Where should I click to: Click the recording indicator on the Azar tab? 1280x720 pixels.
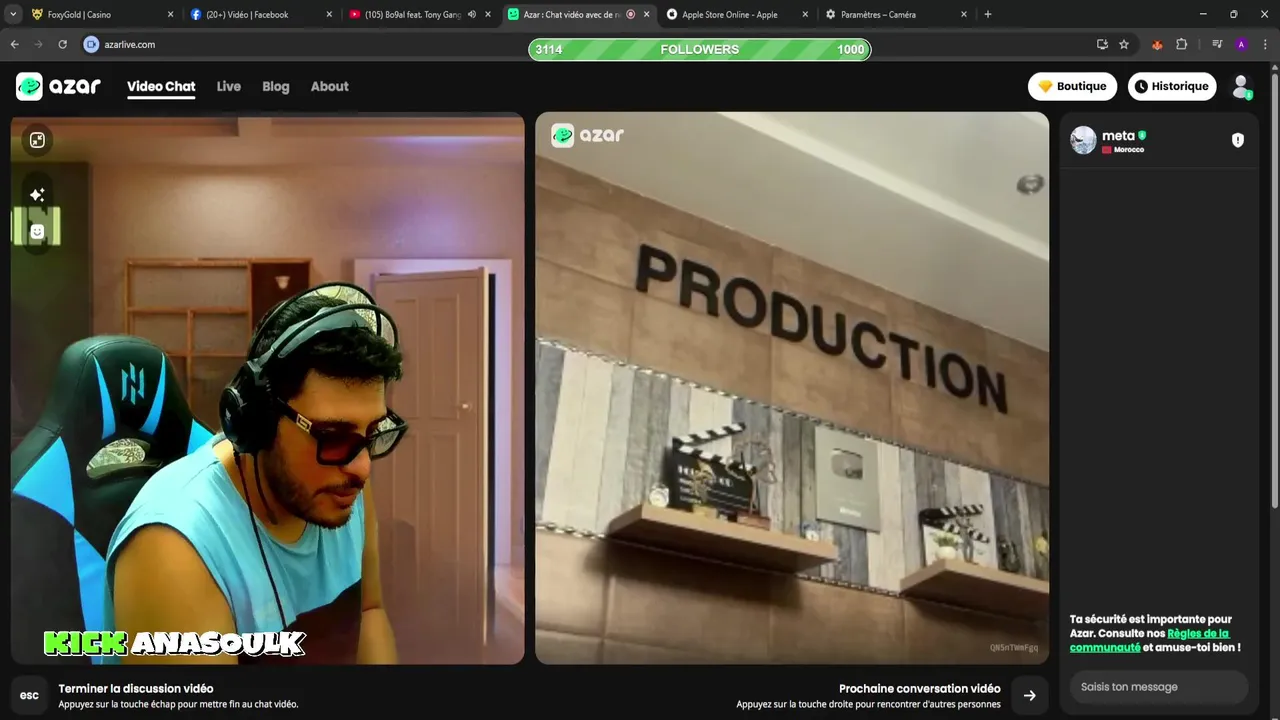point(631,14)
